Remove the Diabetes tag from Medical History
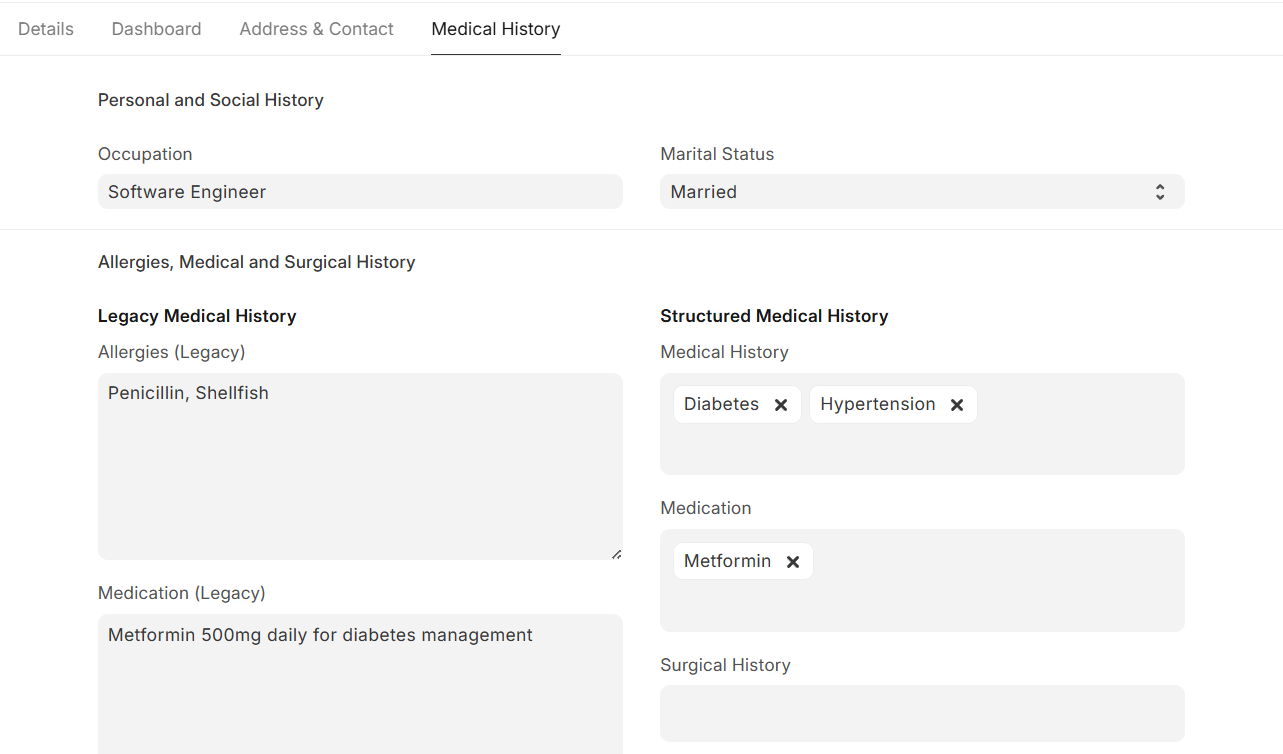This screenshot has width=1283, height=754. 781,404
